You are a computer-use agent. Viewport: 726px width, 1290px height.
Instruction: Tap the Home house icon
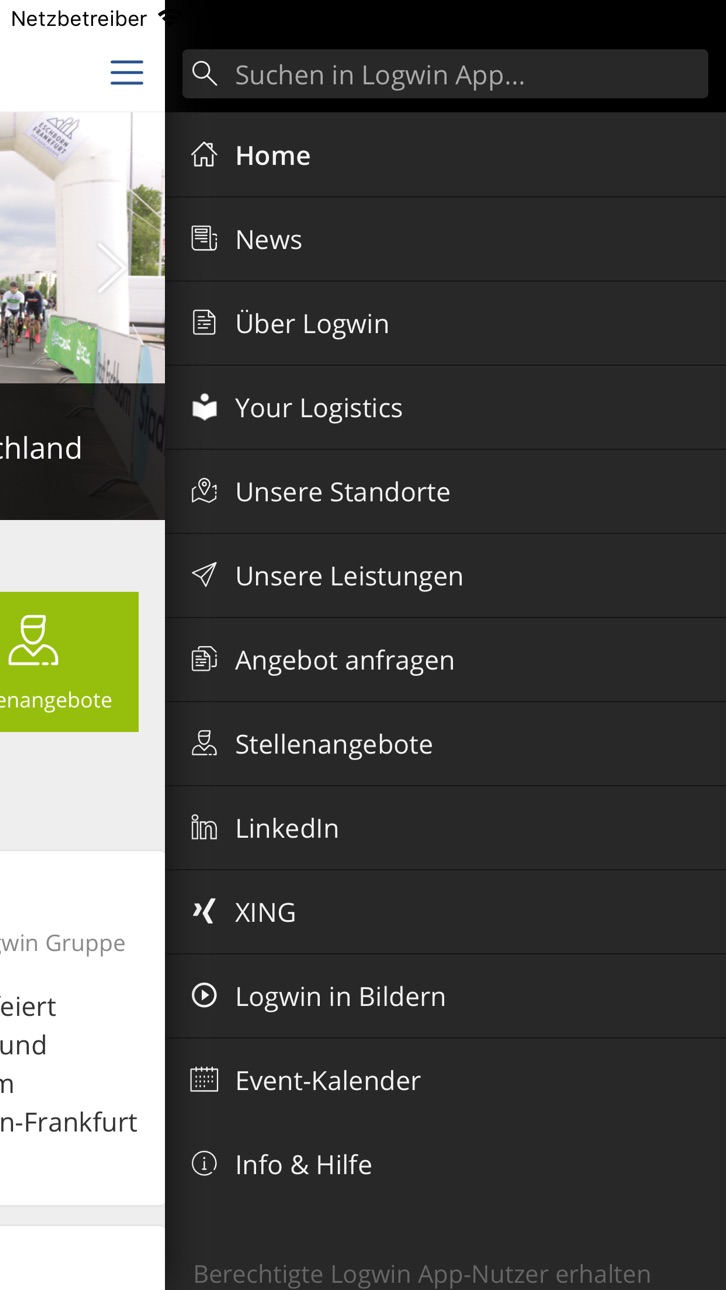[x=204, y=155]
